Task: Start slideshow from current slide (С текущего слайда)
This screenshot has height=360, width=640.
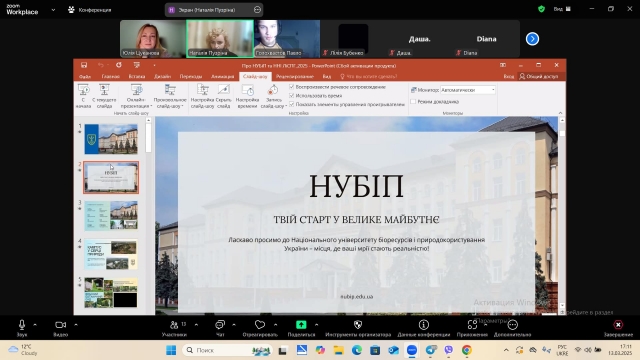Action: (104, 96)
